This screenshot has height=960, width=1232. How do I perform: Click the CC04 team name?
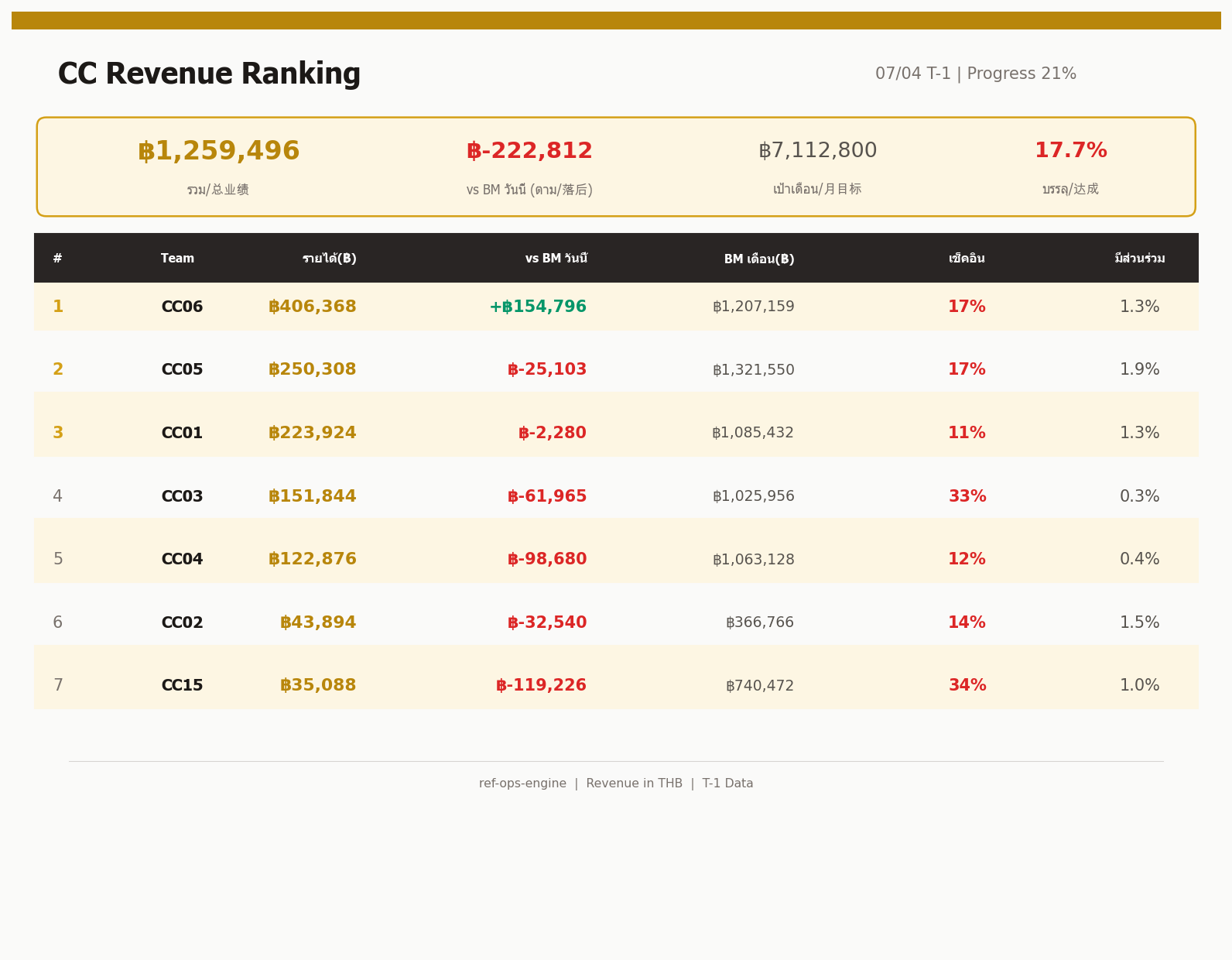pyautogui.click(x=182, y=560)
